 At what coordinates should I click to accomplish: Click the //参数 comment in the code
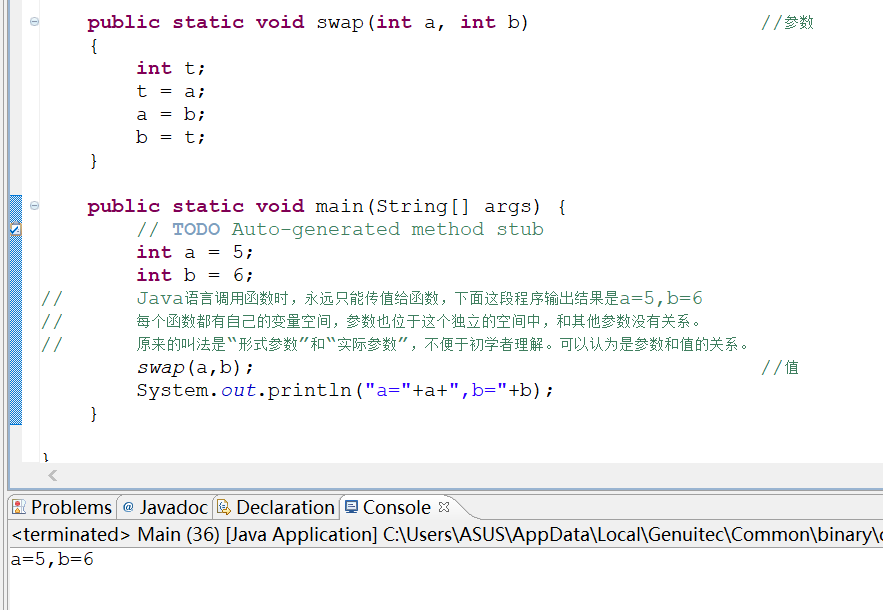(790, 21)
